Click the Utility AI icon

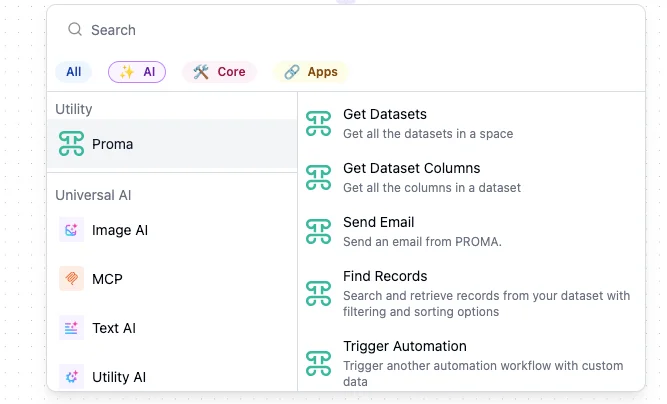coord(71,377)
